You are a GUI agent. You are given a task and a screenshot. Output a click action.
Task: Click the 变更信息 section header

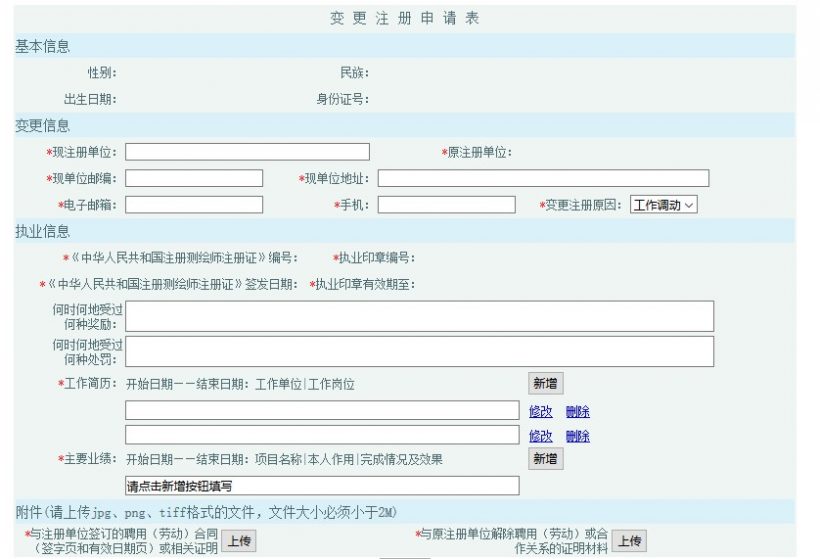pyautogui.click(x=42, y=126)
